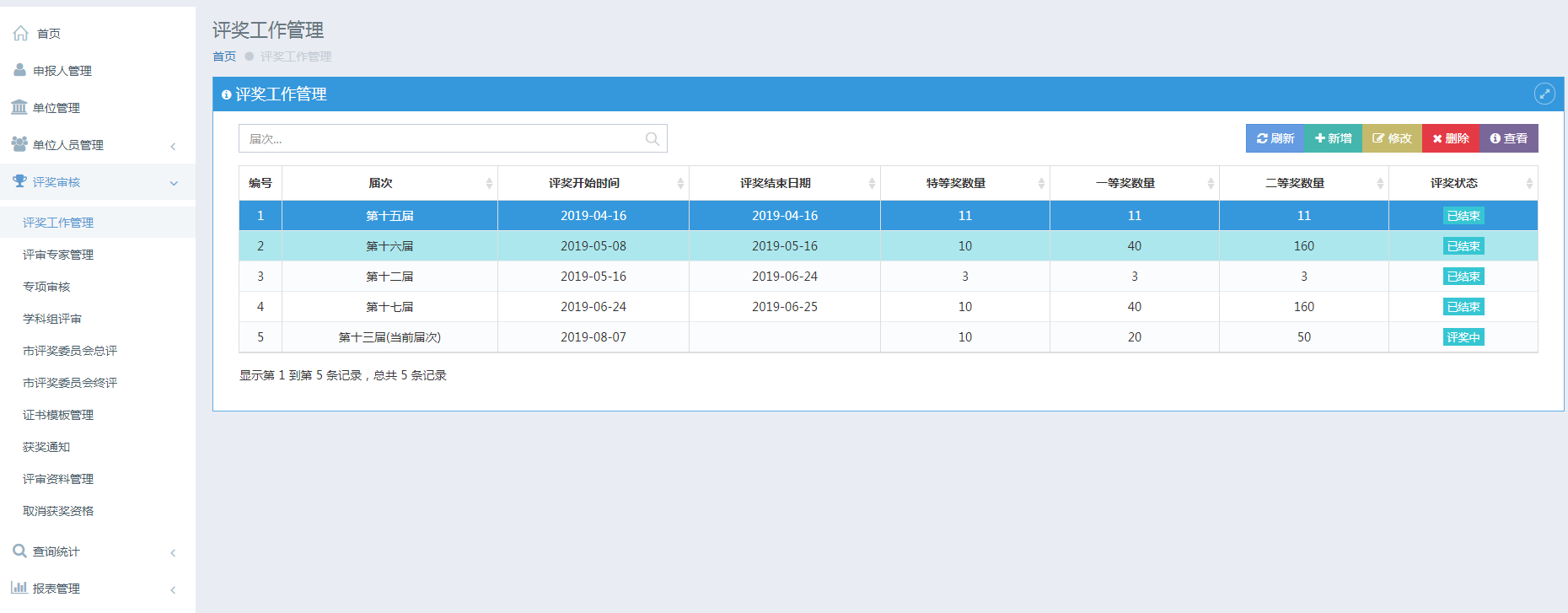Image resolution: width=1568 pixels, height=613 pixels.
Task: Click the 单位人员管理 group icon
Action: pos(19,144)
